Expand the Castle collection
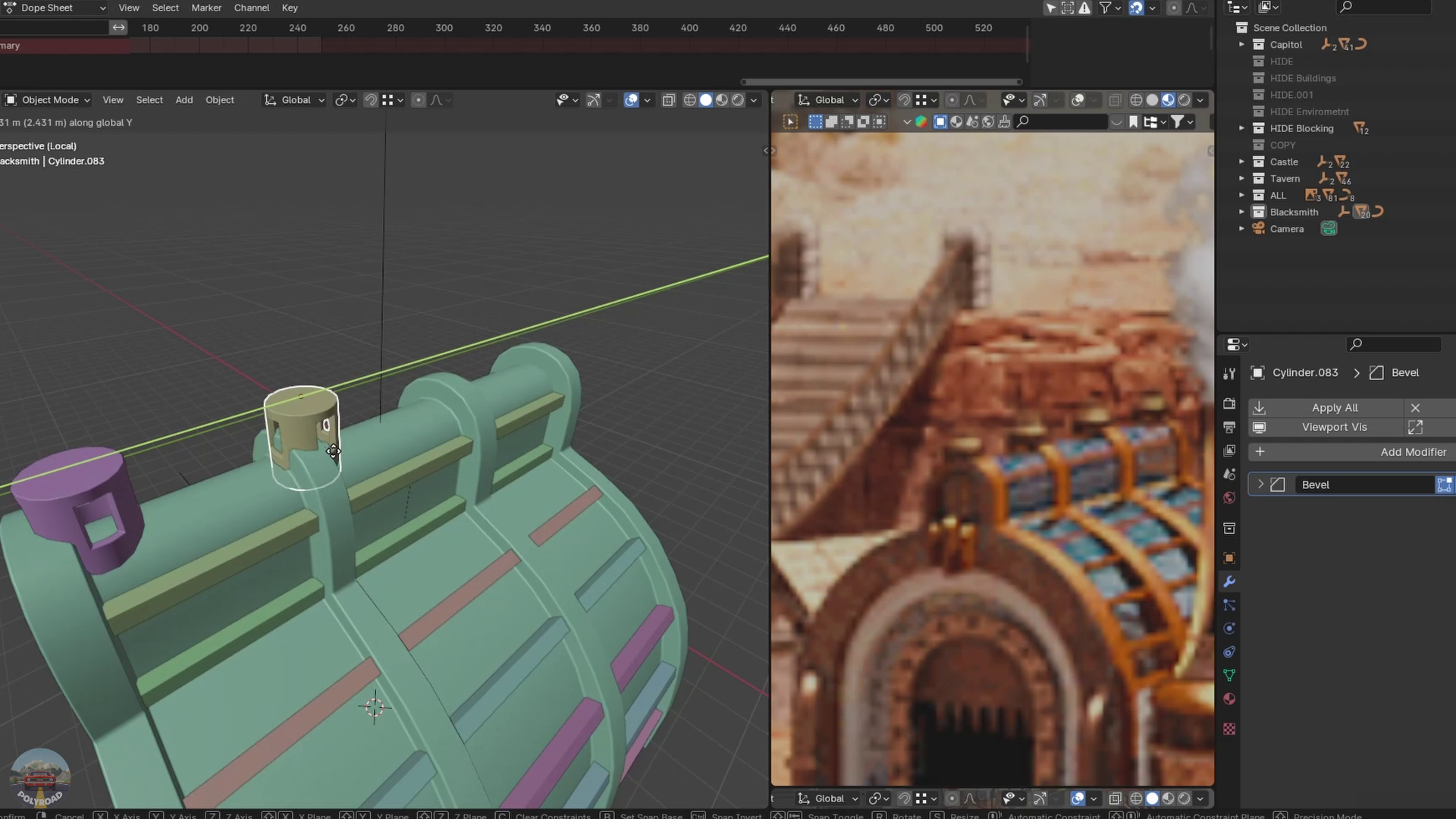1456x819 pixels. tap(1241, 162)
